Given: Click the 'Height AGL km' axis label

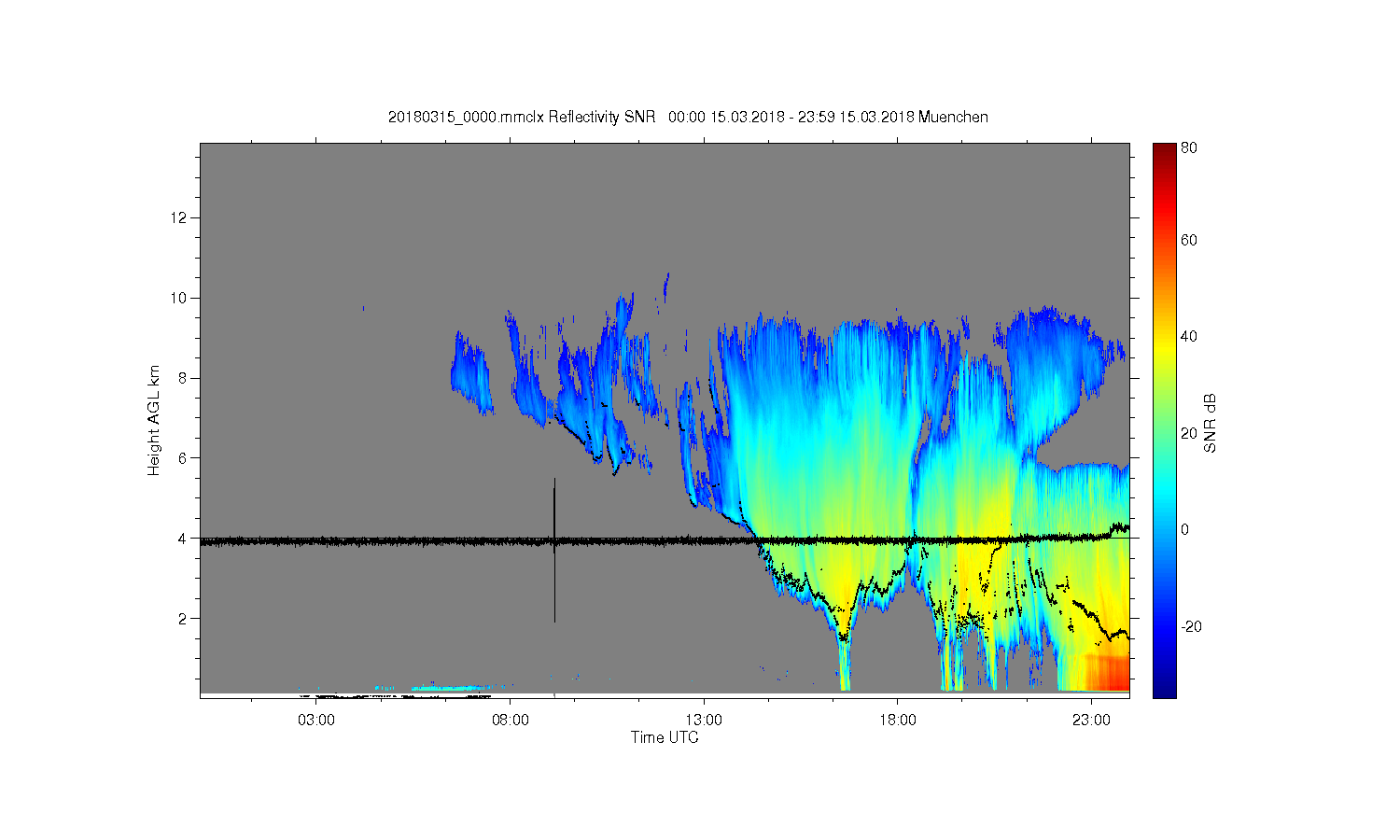Looking at the screenshot, I should click(x=154, y=420).
